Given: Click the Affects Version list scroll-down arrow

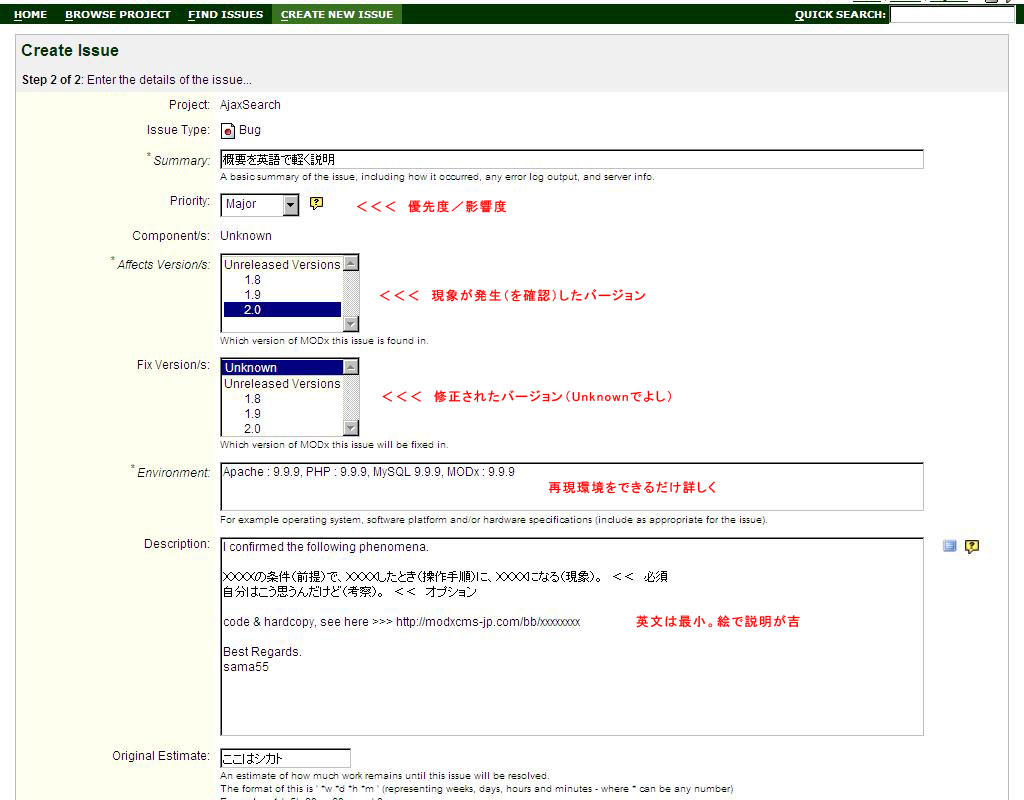Looking at the screenshot, I should (351, 323).
